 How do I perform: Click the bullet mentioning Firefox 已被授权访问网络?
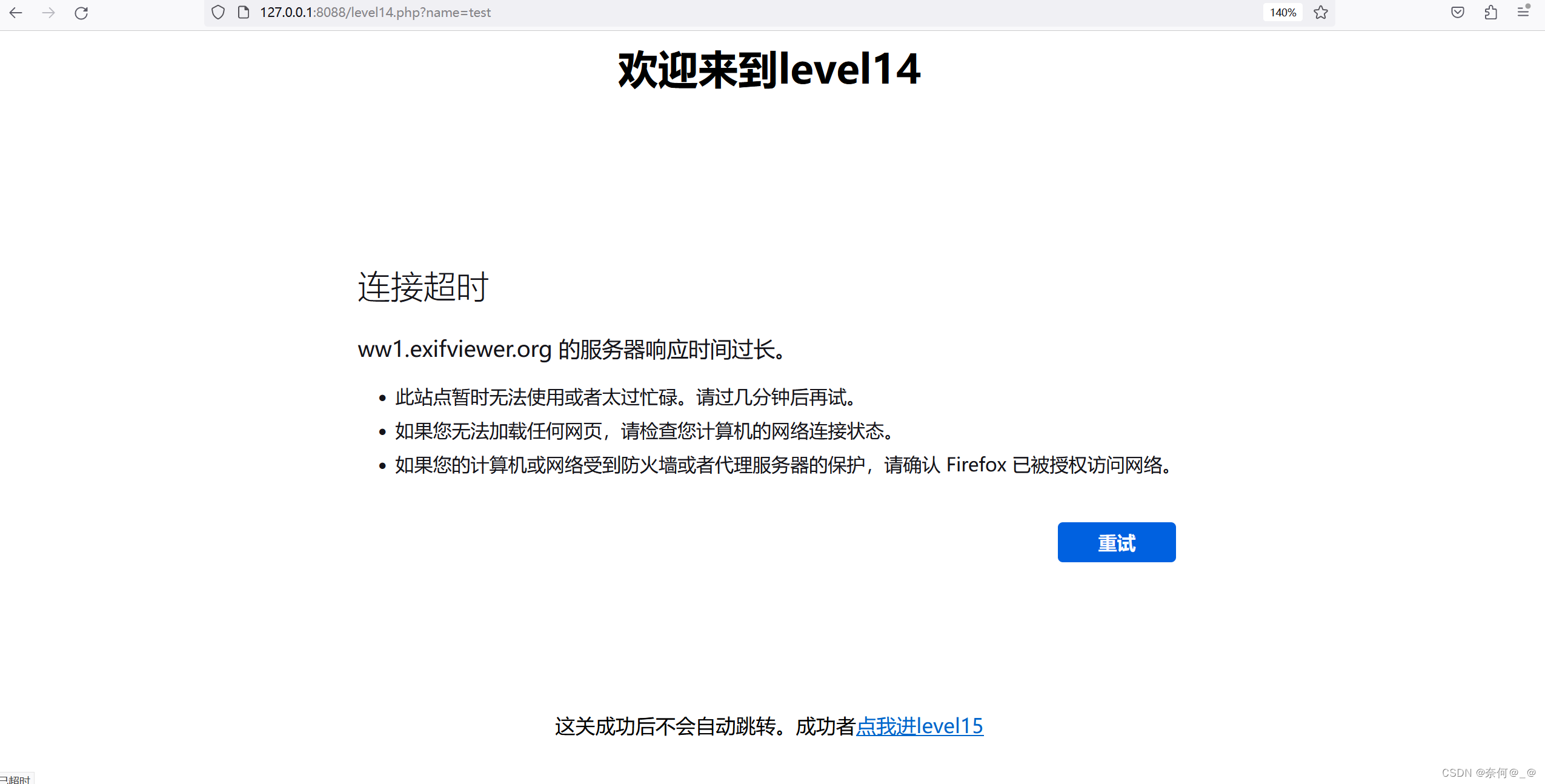[784, 465]
